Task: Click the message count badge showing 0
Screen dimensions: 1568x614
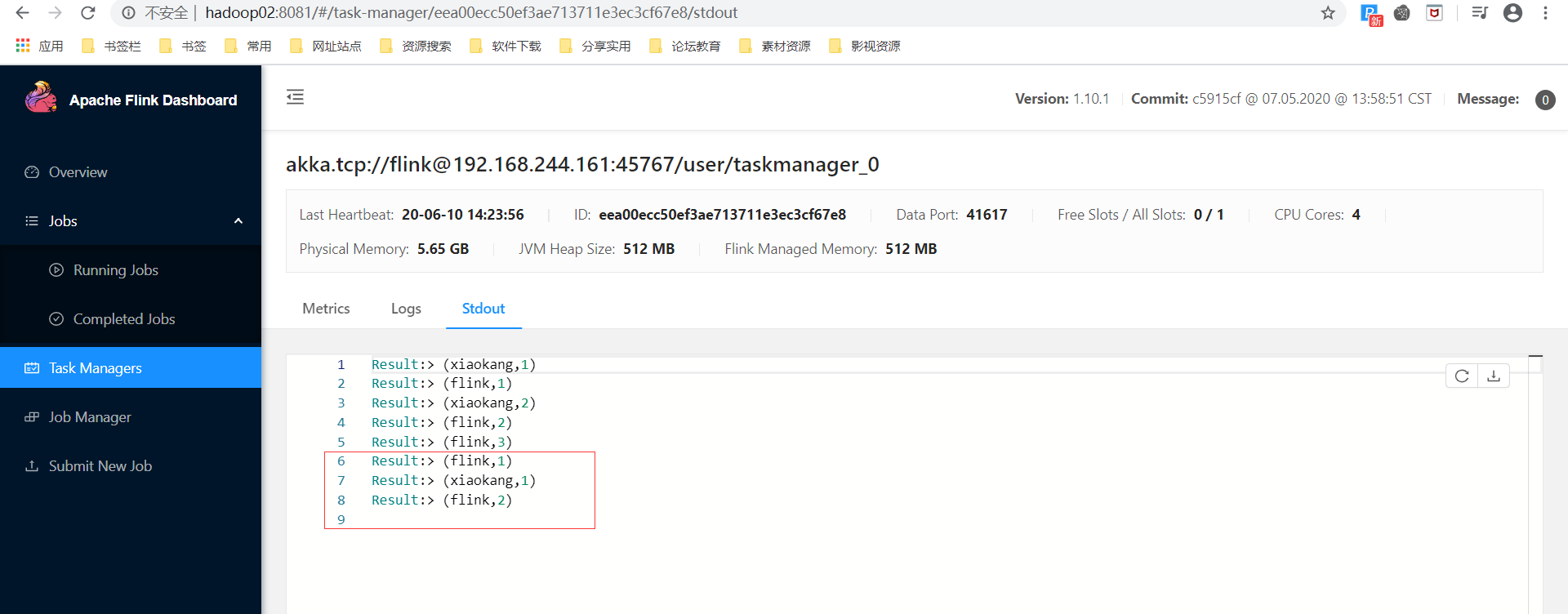Action: (x=1545, y=100)
